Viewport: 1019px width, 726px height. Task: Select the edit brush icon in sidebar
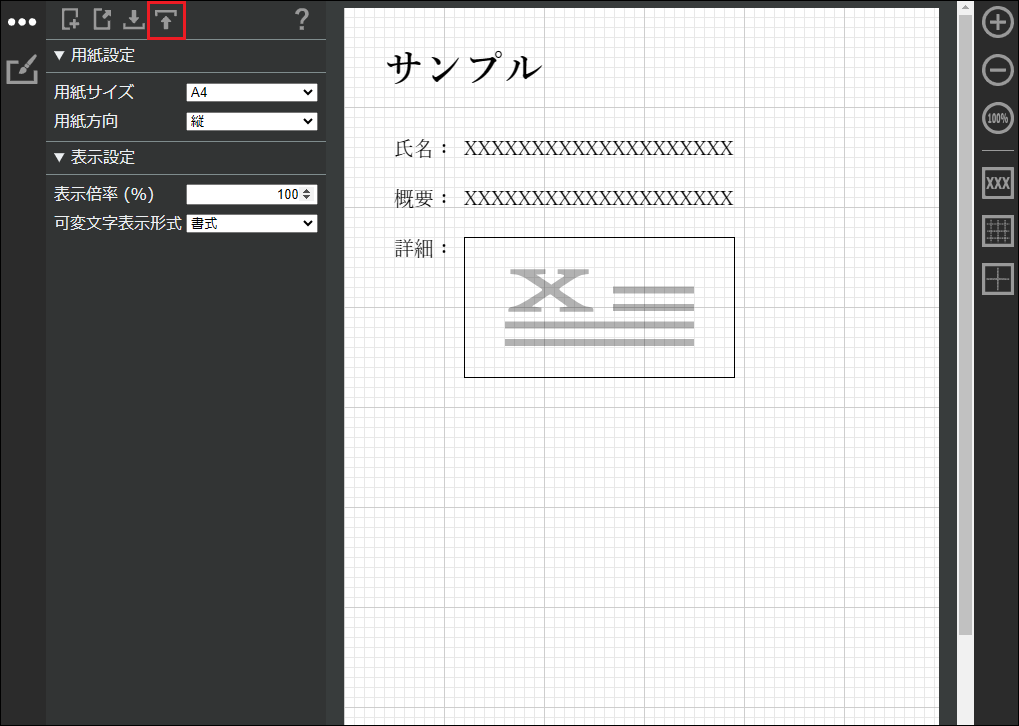(22, 71)
